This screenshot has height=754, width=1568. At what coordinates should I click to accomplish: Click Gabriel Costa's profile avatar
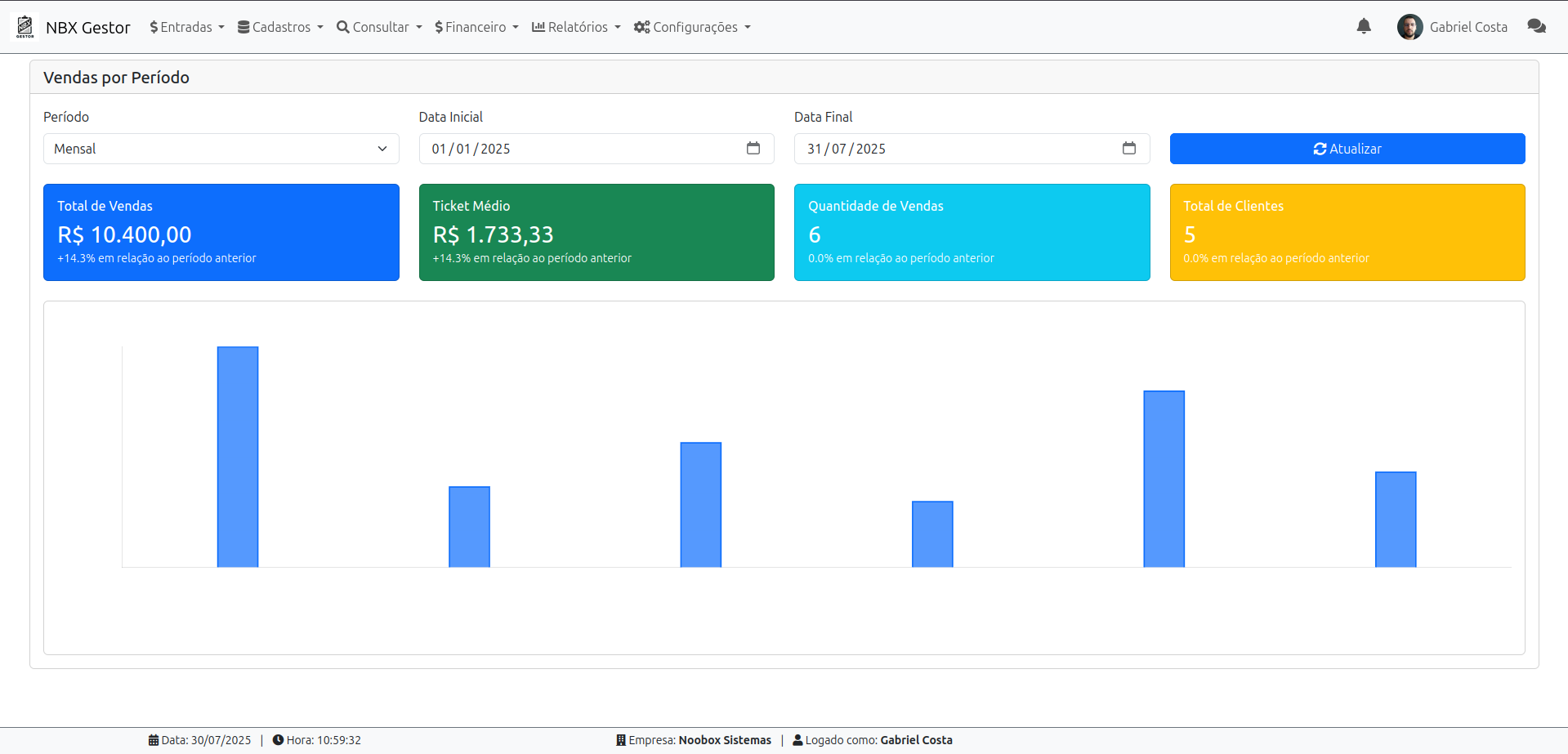[1409, 27]
